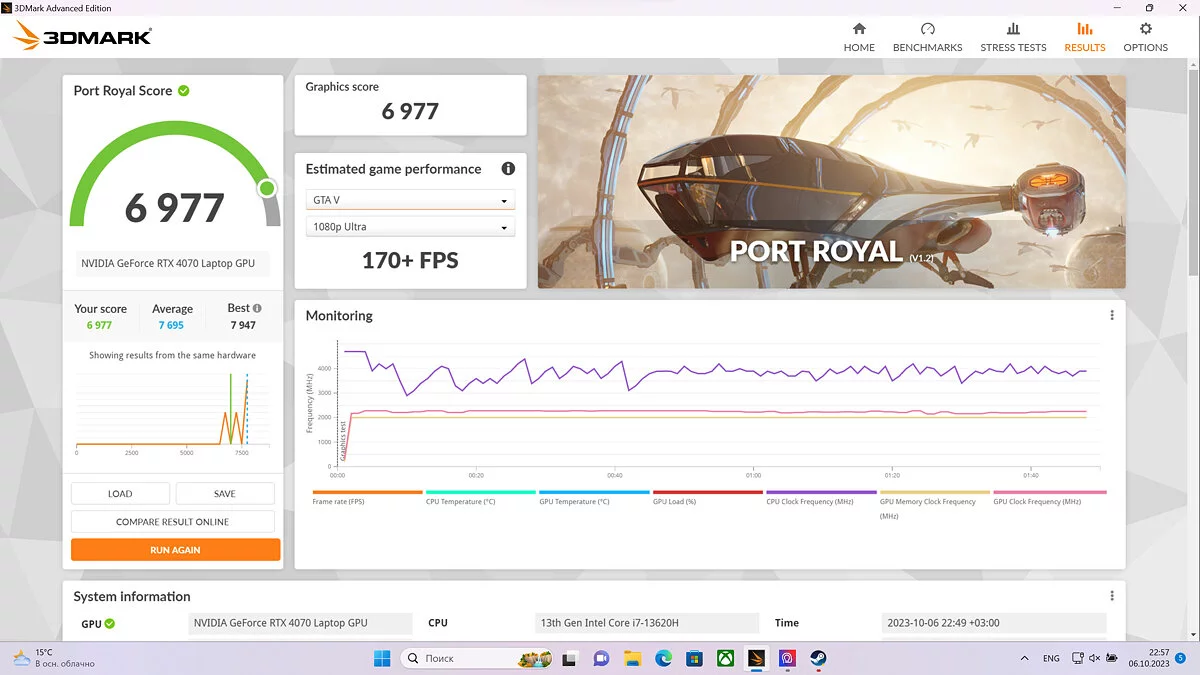Open Stress Tests section
This screenshot has height=675, width=1200.
pyautogui.click(x=1013, y=37)
